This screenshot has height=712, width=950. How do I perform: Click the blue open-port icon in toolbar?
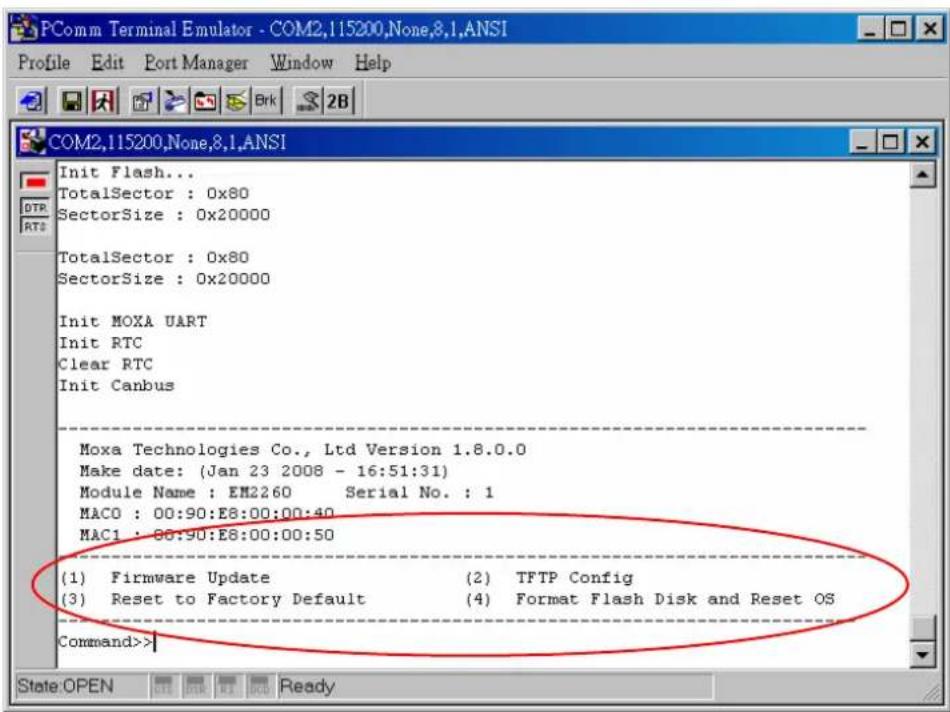coord(30,101)
